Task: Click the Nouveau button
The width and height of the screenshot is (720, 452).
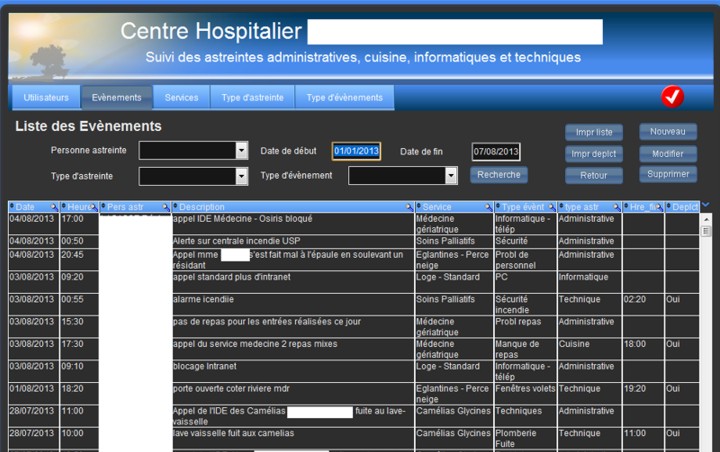Action: point(667,132)
